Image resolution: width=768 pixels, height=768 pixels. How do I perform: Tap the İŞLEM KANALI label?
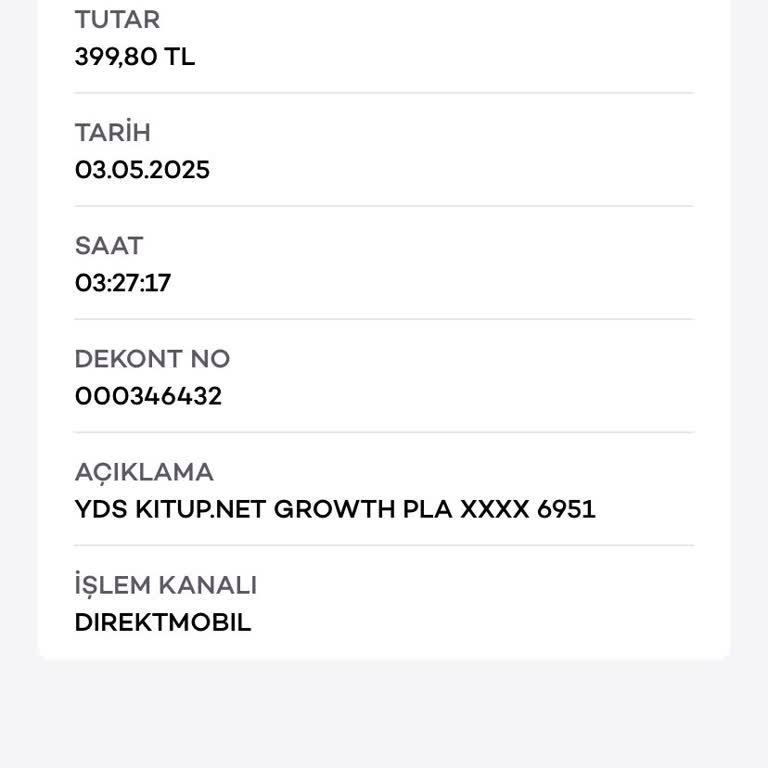click(x=165, y=584)
